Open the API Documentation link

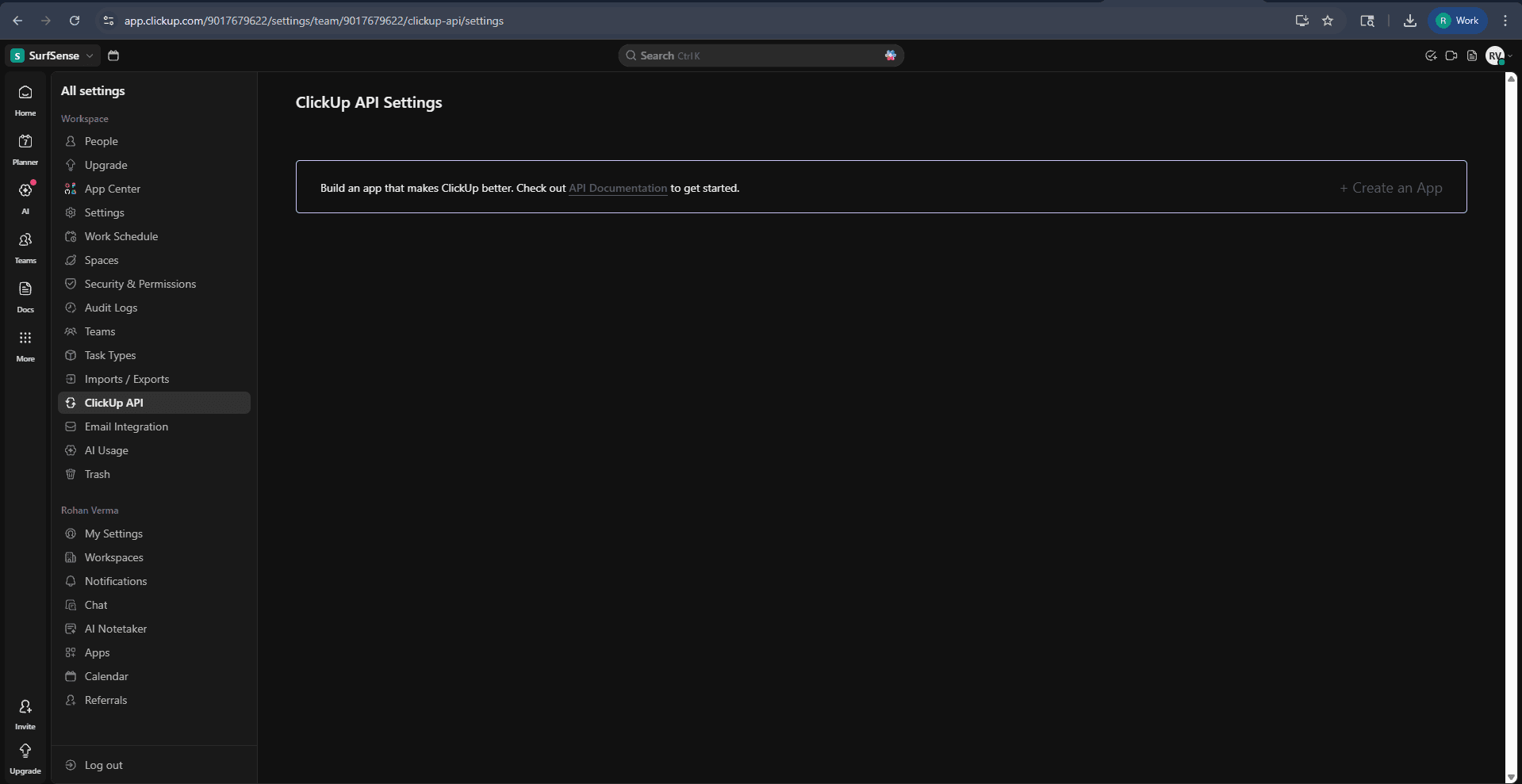(x=618, y=189)
